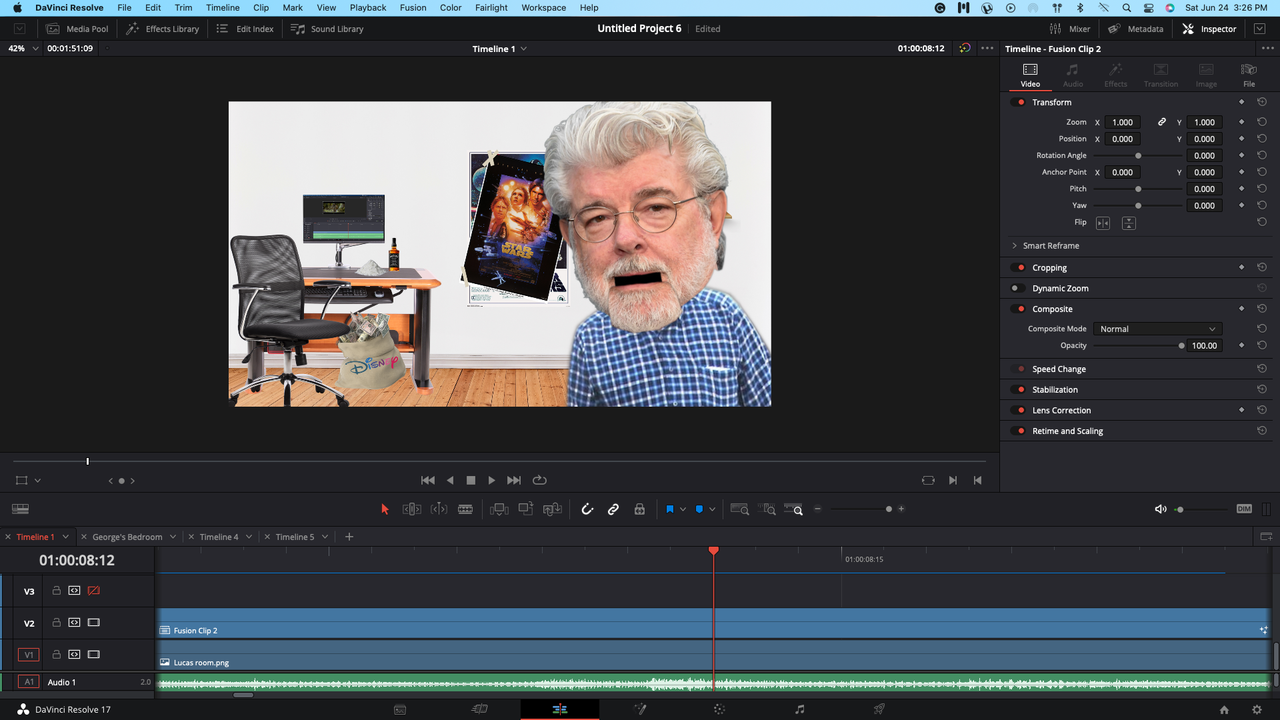Add a blue flag to clip
This screenshot has height=720, width=1280.
(x=670, y=509)
